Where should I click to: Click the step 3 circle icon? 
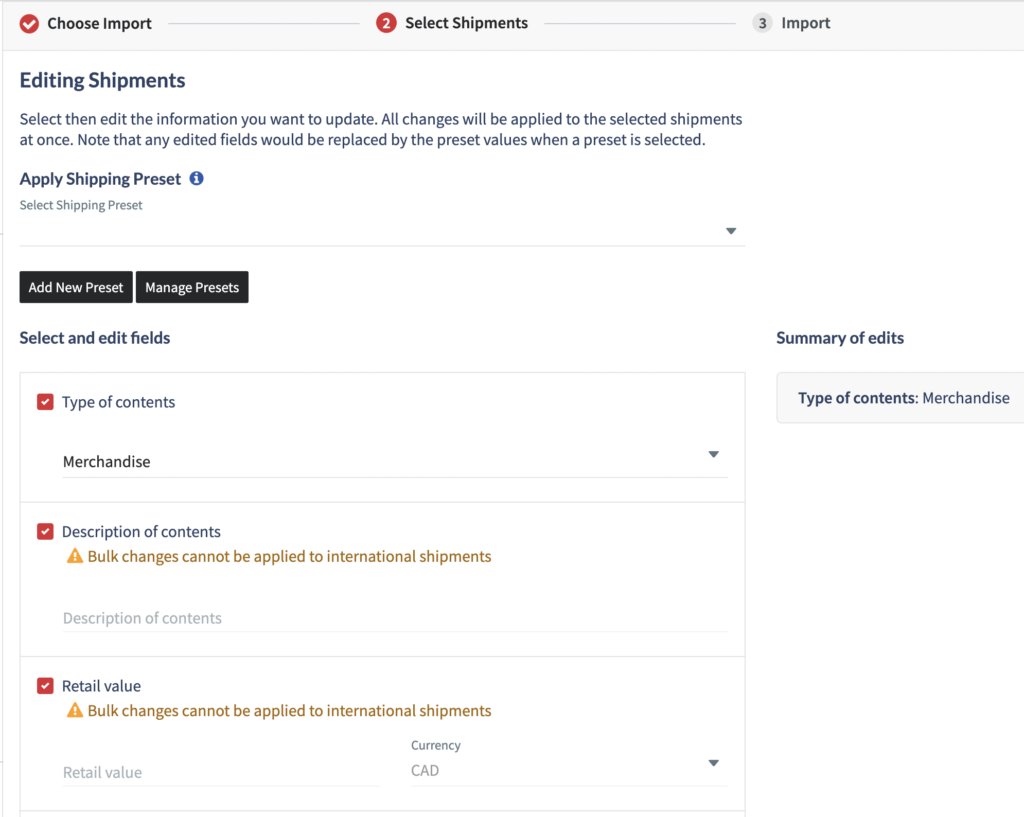pyautogui.click(x=762, y=24)
